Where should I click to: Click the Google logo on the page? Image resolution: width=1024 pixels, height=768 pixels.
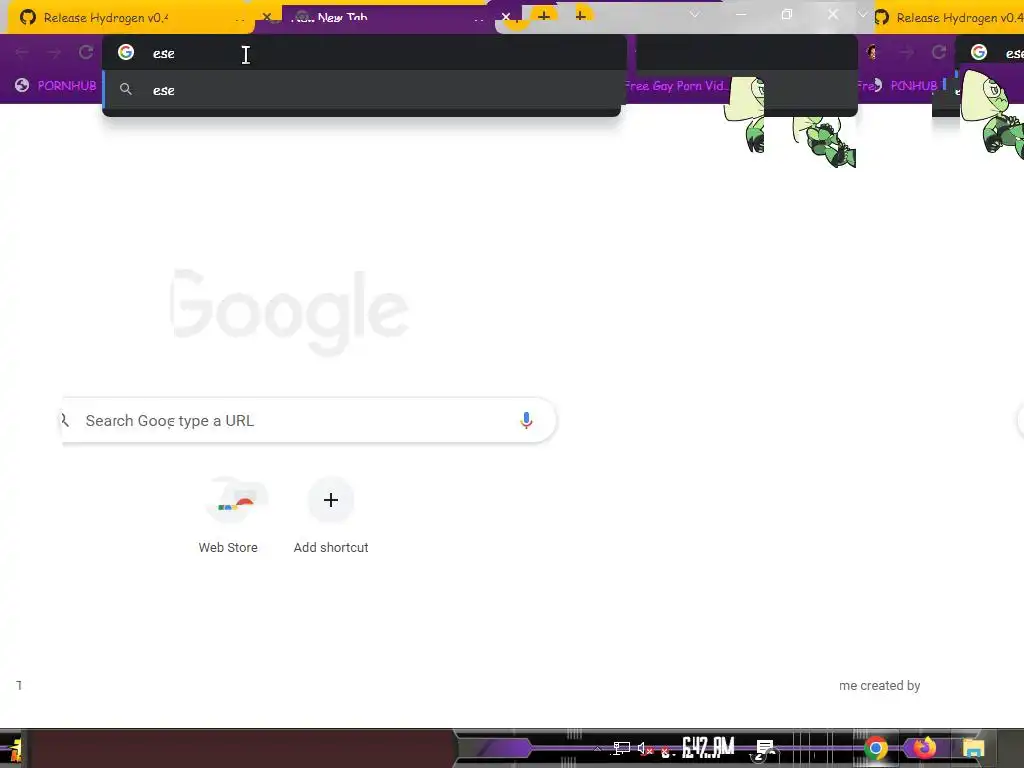coord(289,312)
